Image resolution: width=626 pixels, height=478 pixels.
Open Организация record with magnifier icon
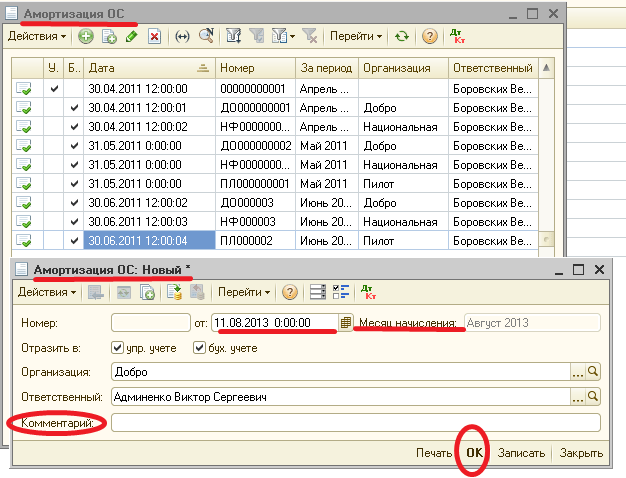[593, 372]
